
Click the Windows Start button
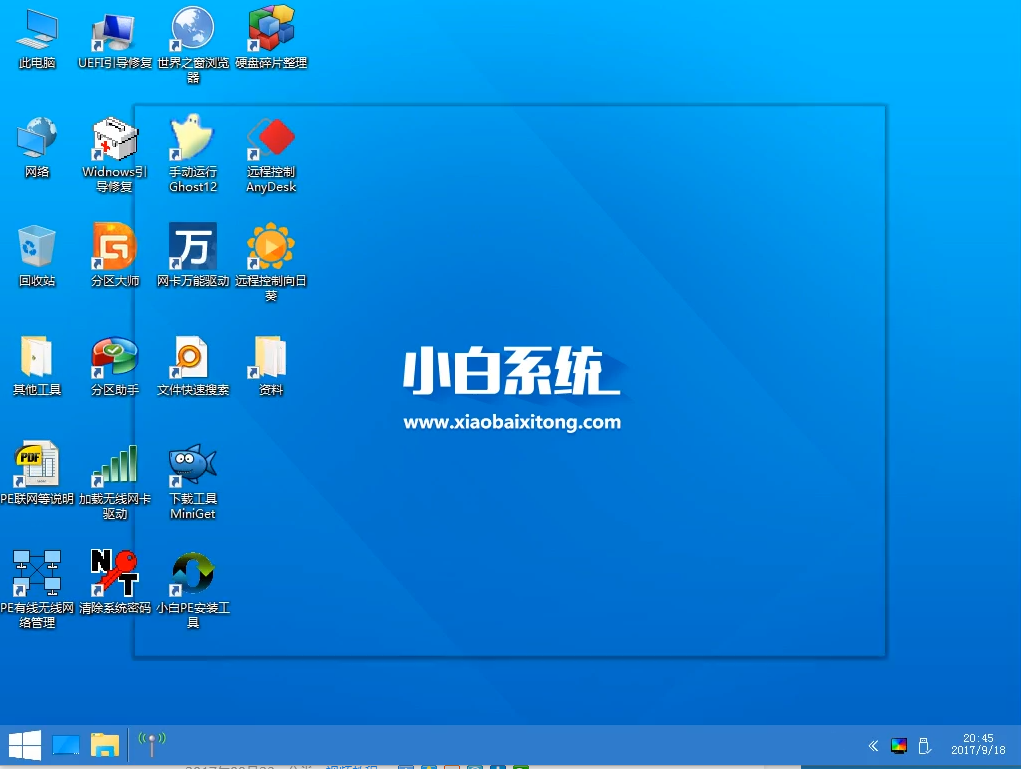point(24,745)
